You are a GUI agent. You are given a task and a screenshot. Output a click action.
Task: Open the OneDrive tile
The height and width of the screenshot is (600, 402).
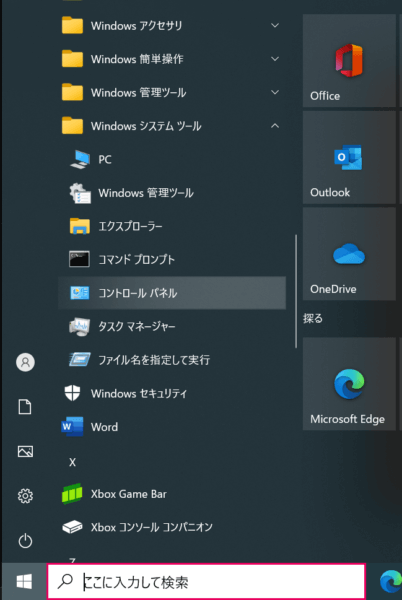(349, 254)
